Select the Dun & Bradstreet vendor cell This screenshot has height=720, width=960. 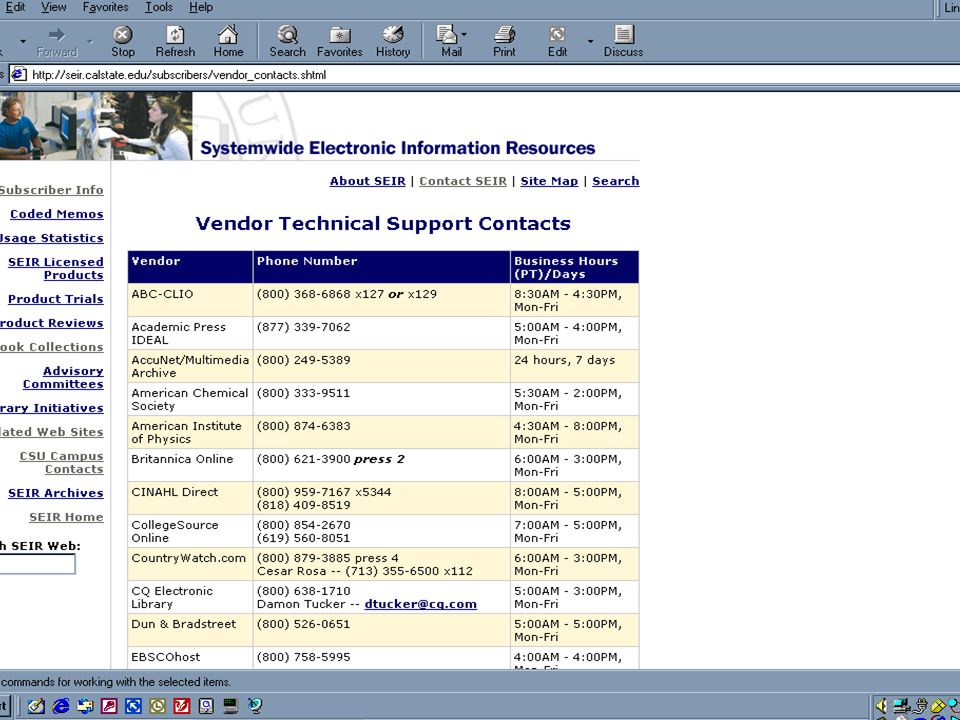190,631
